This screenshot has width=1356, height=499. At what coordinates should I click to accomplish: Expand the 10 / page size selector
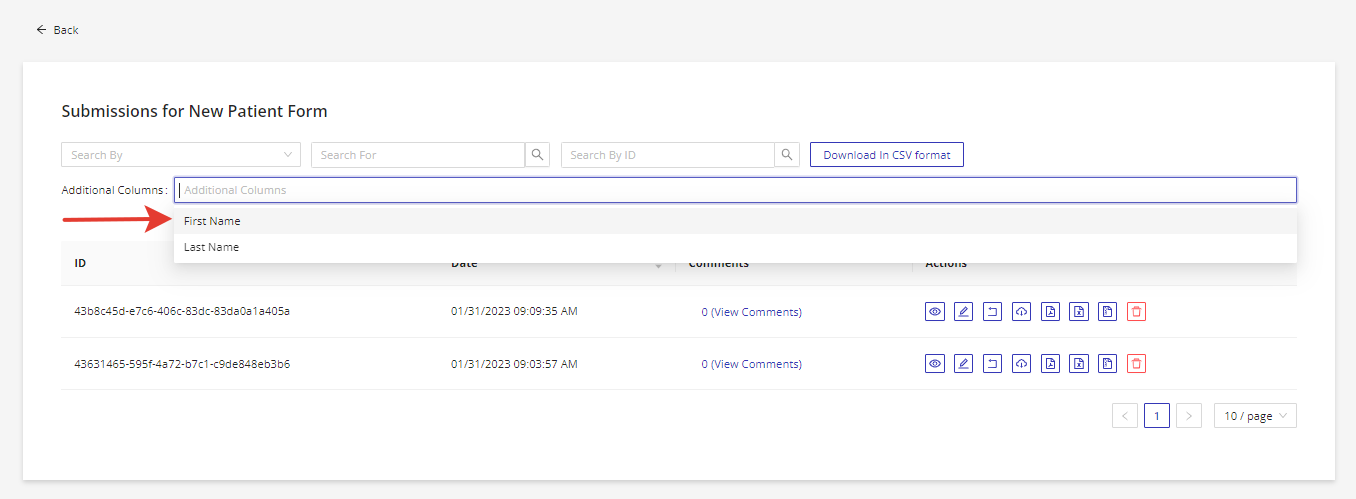[1255, 416]
